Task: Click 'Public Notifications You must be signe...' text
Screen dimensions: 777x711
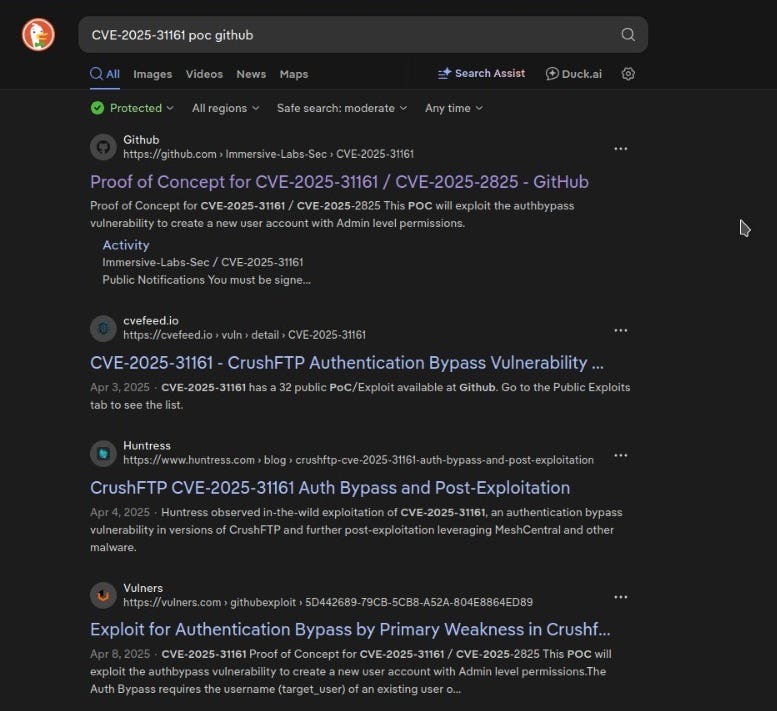Action: [207, 280]
